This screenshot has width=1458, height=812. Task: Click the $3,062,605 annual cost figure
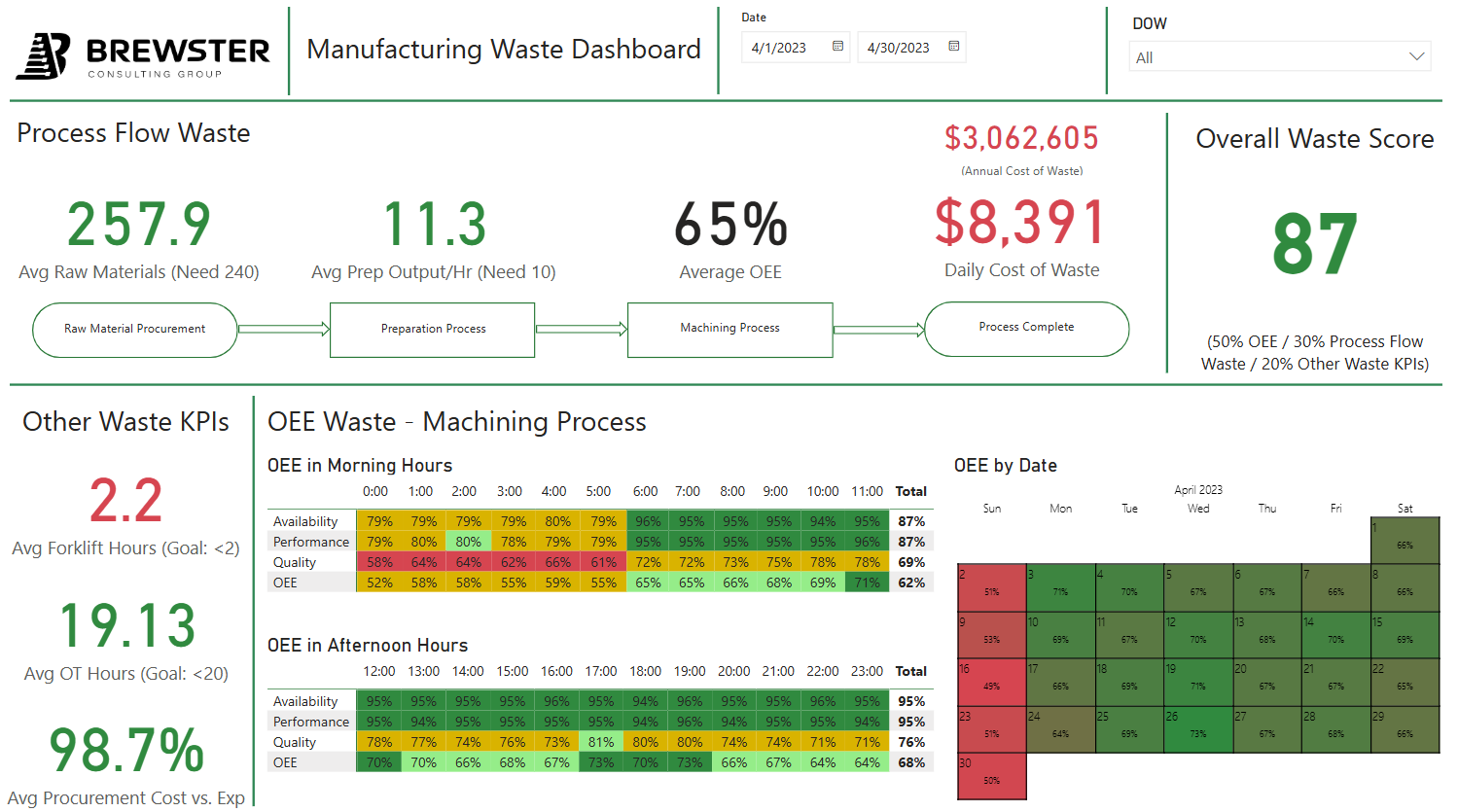[x=1020, y=138]
